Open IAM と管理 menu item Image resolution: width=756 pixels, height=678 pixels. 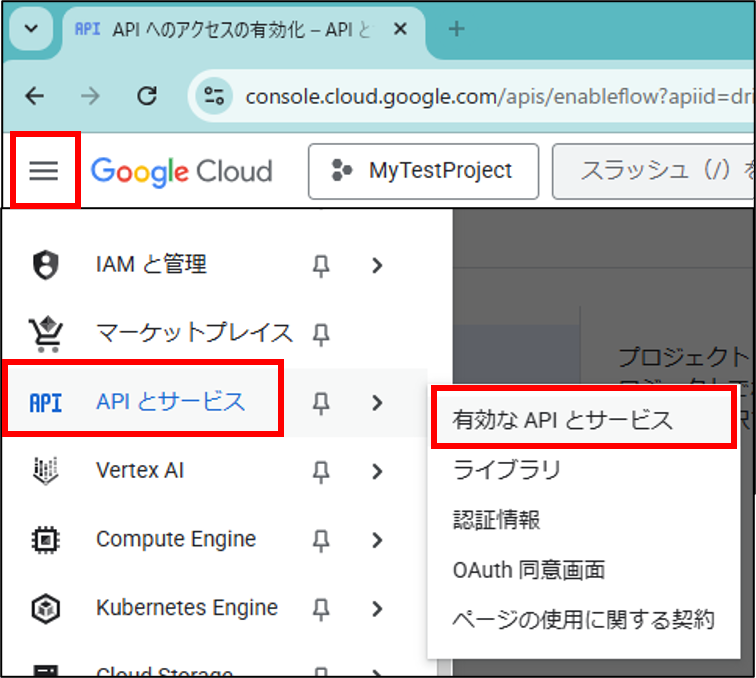click(x=151, y=265)
